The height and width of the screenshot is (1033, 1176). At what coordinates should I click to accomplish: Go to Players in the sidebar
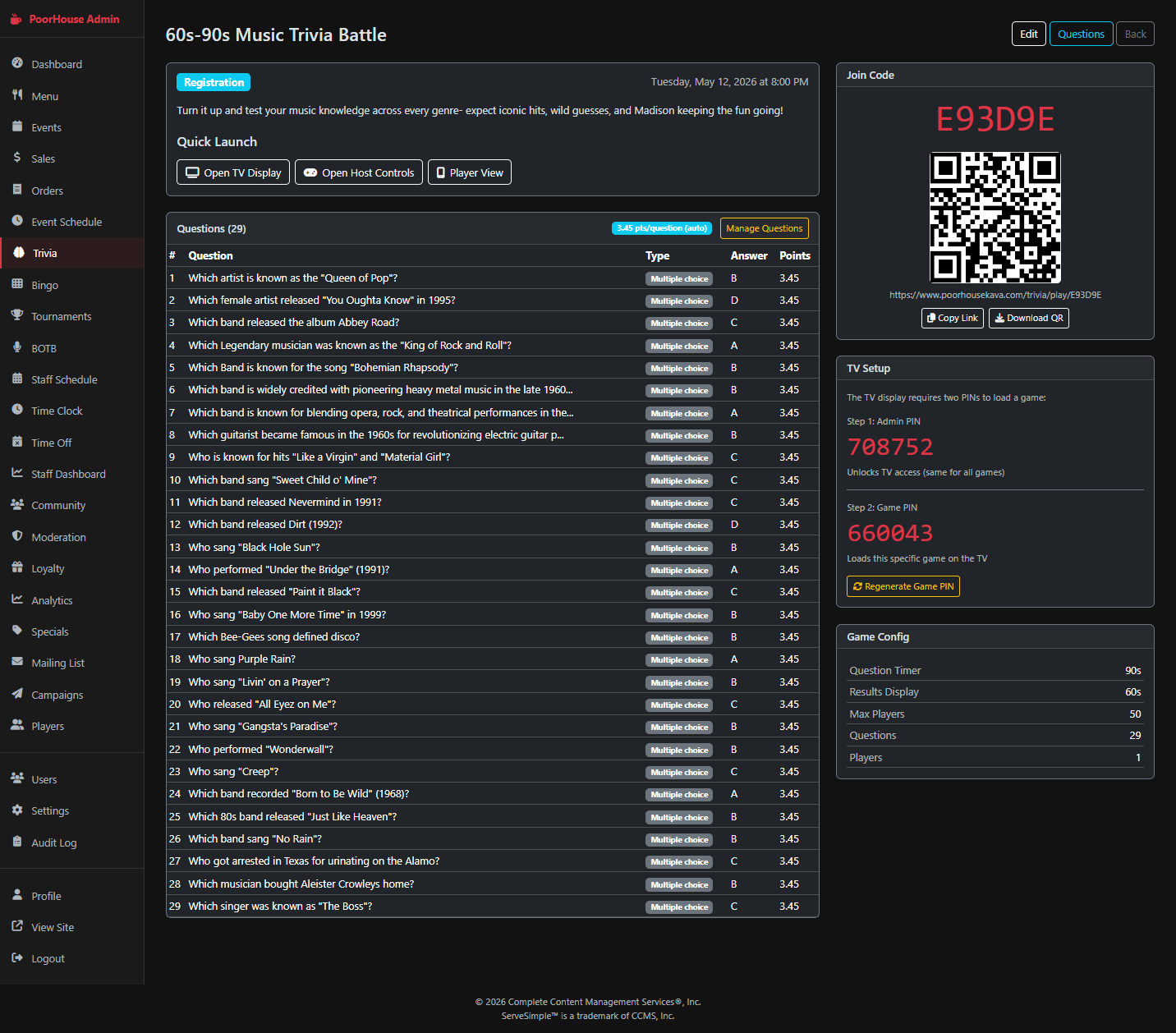[x=72, y=726]
